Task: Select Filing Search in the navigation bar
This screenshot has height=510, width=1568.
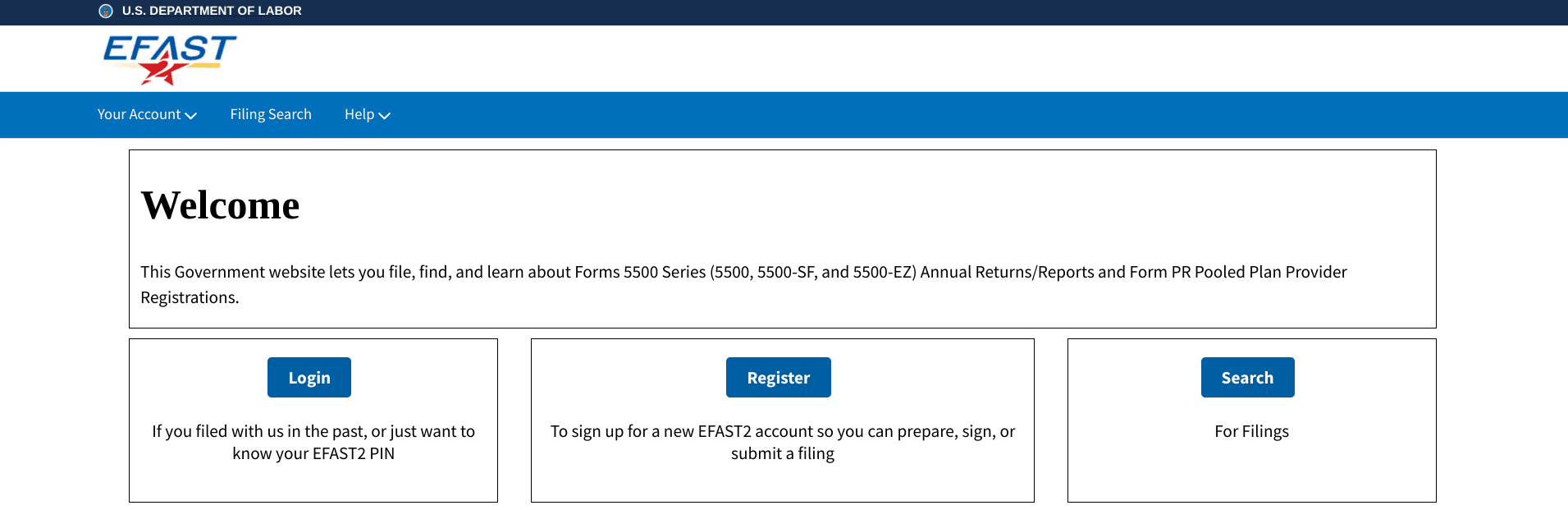Action: tap(271, 114)
